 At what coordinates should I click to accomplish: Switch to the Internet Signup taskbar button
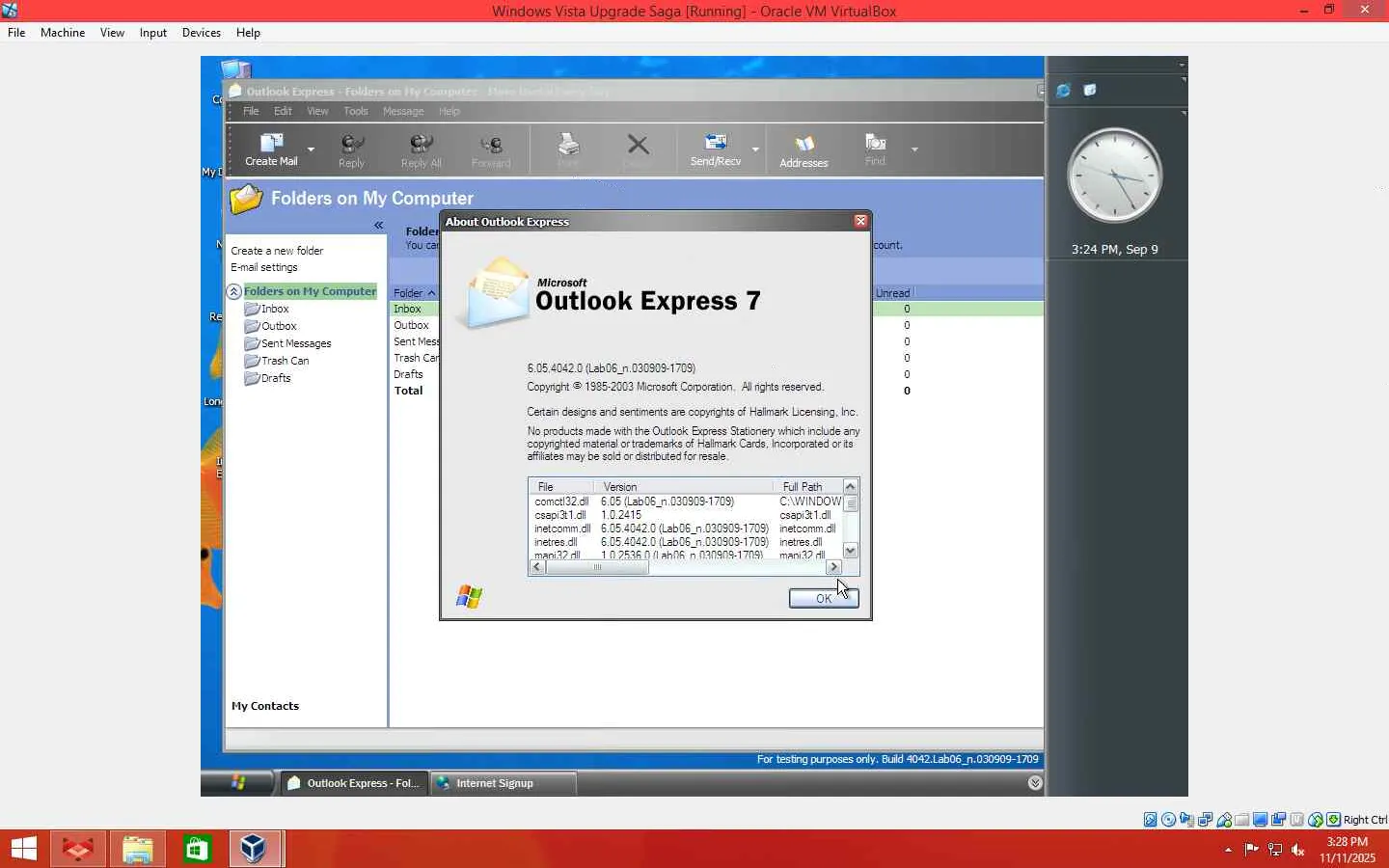(x=503, y=783)
